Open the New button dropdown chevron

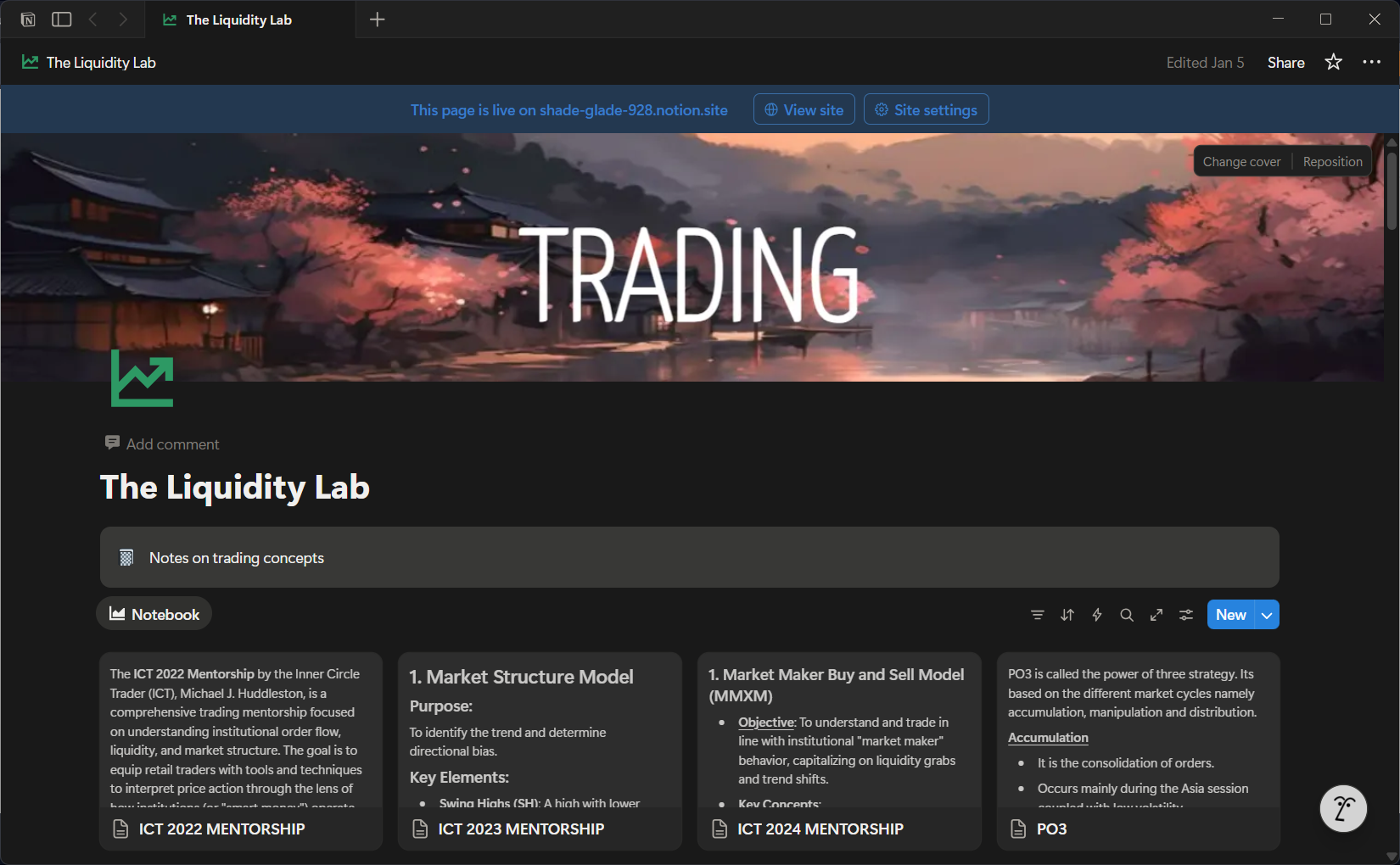(x=1265, y=614)
